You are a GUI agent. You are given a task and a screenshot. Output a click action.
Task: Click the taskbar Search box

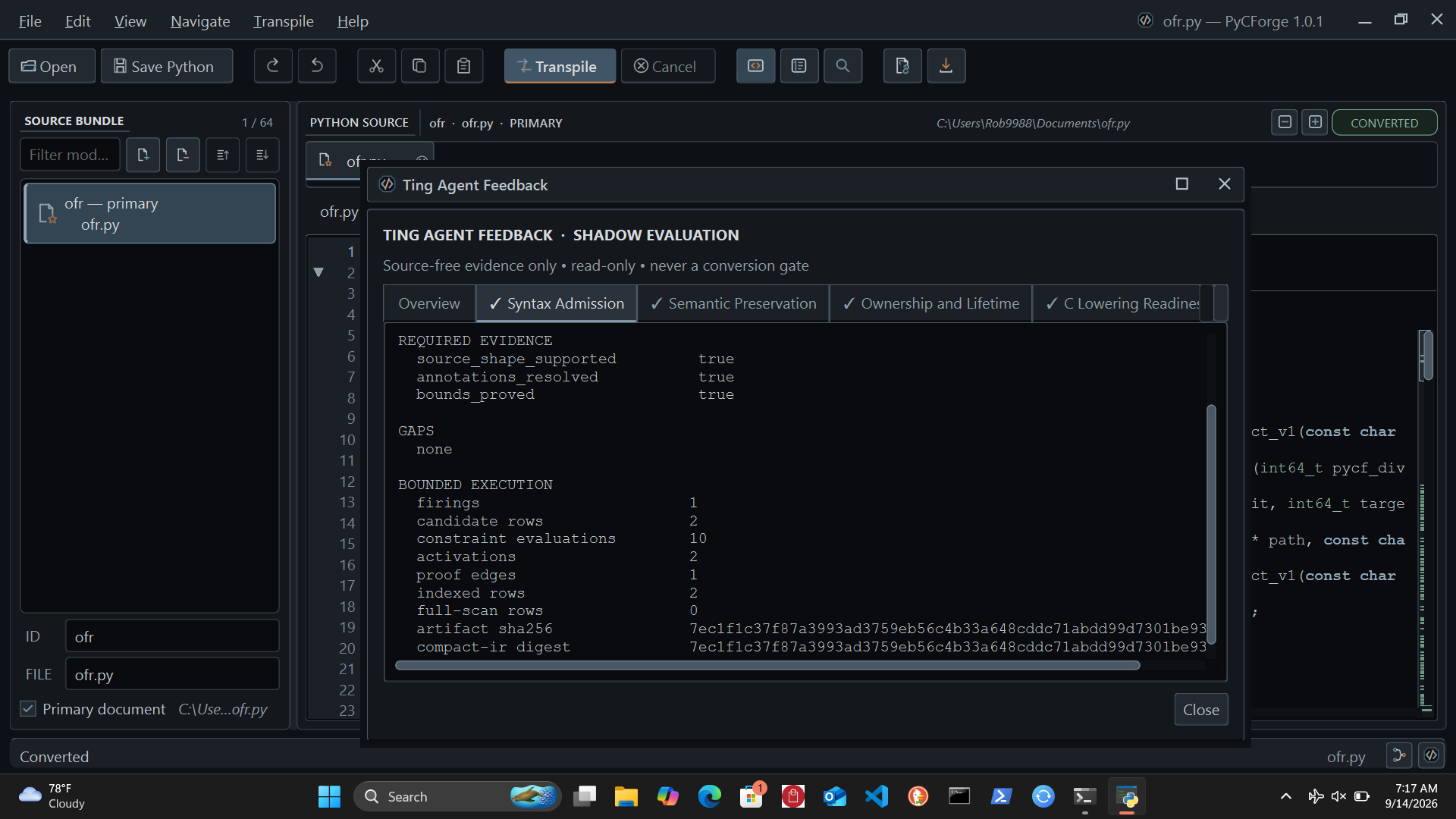[457, 796]
